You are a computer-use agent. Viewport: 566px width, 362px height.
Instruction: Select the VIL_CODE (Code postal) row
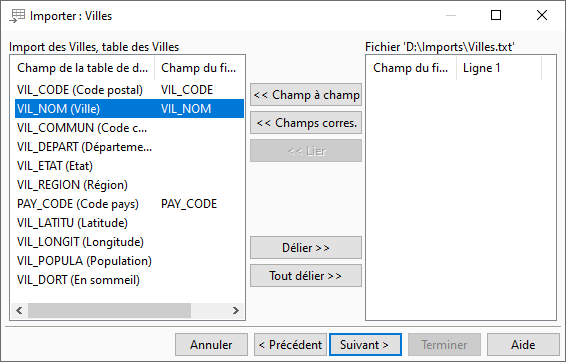click(129, 90)
